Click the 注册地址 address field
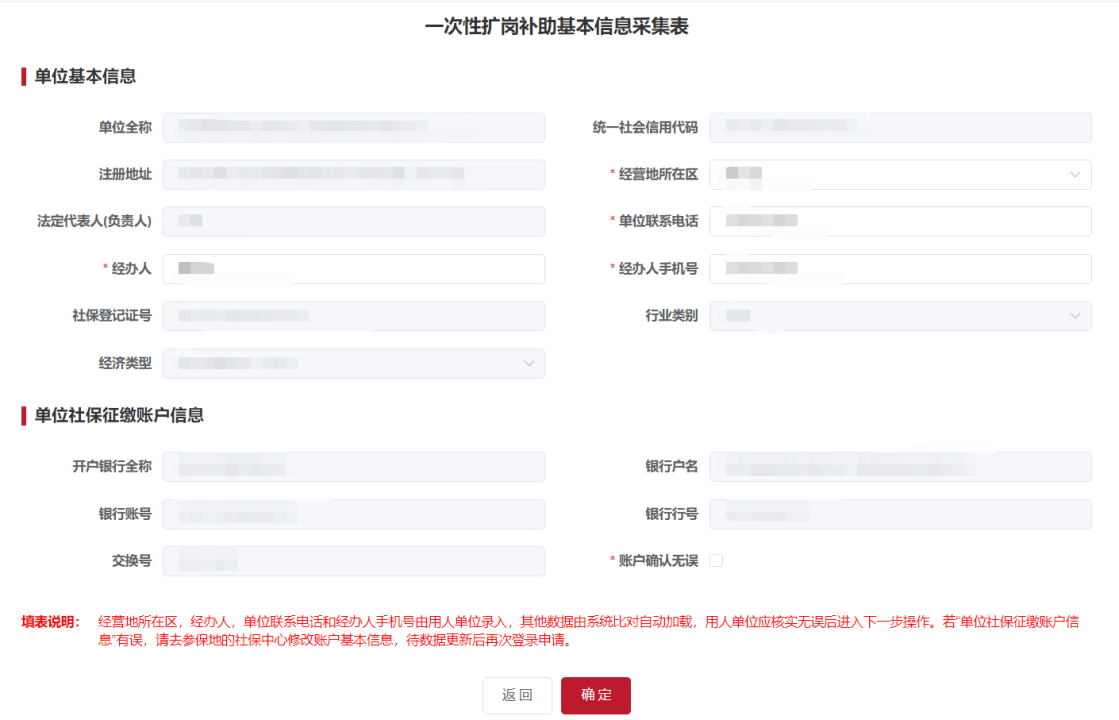The height and width of the screenshot is (720, 1119). [353, 174]
